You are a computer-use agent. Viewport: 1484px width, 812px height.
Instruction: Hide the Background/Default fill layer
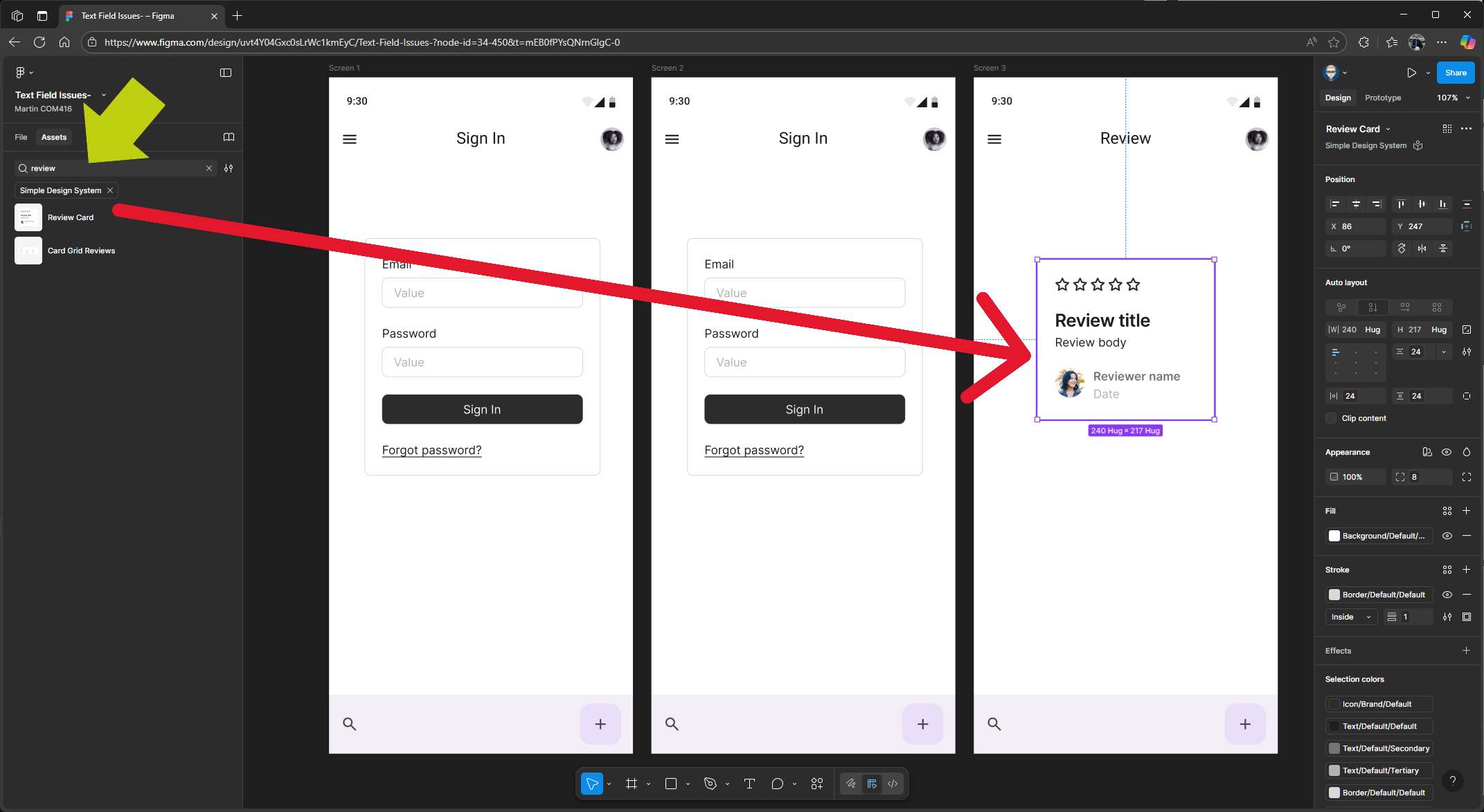(1447, 536)
